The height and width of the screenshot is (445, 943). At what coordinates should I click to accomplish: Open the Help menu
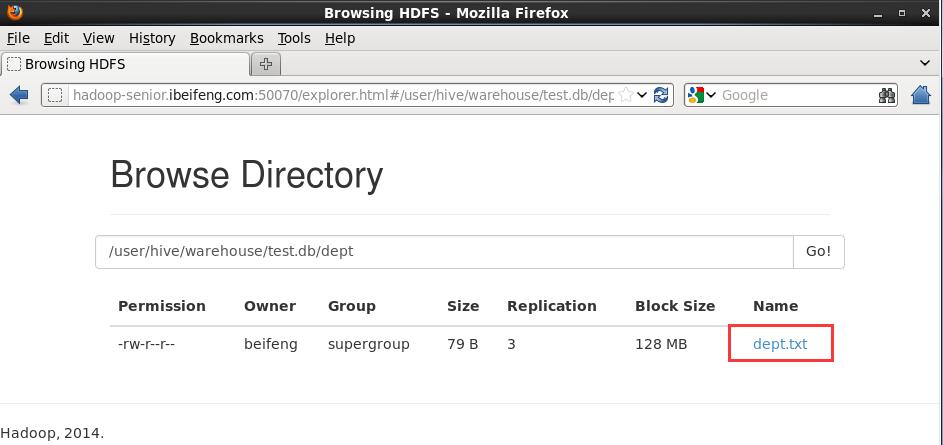click(340, 38)
